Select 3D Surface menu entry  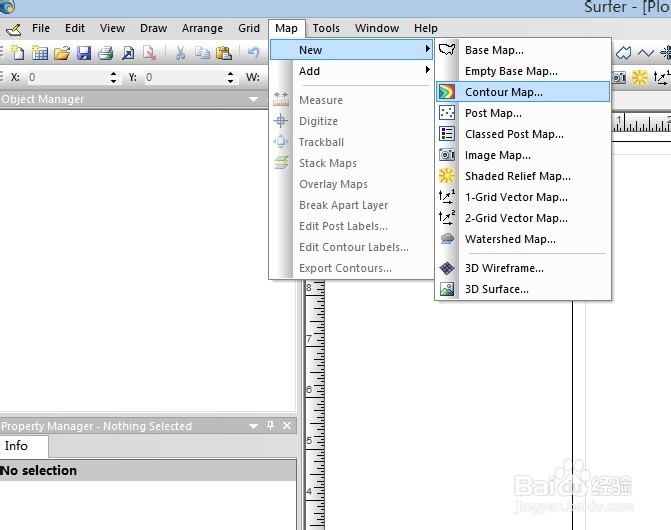pyautogui.click(x=523, y=289)
